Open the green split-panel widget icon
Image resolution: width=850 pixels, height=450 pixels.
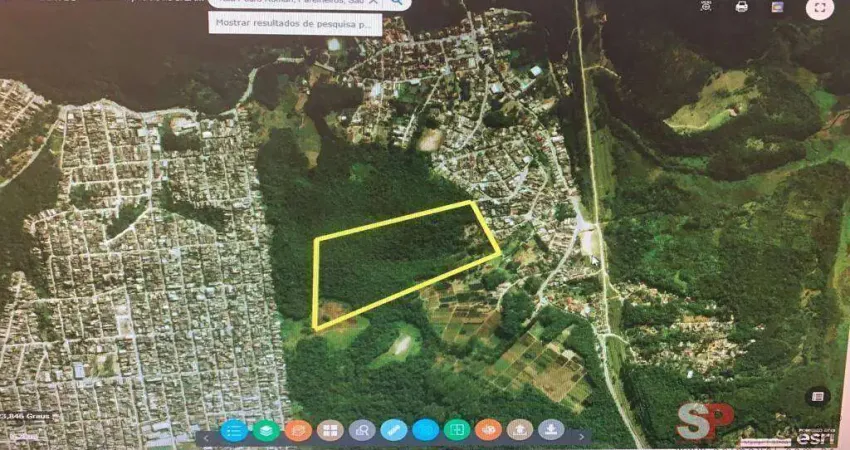(457, 430)
